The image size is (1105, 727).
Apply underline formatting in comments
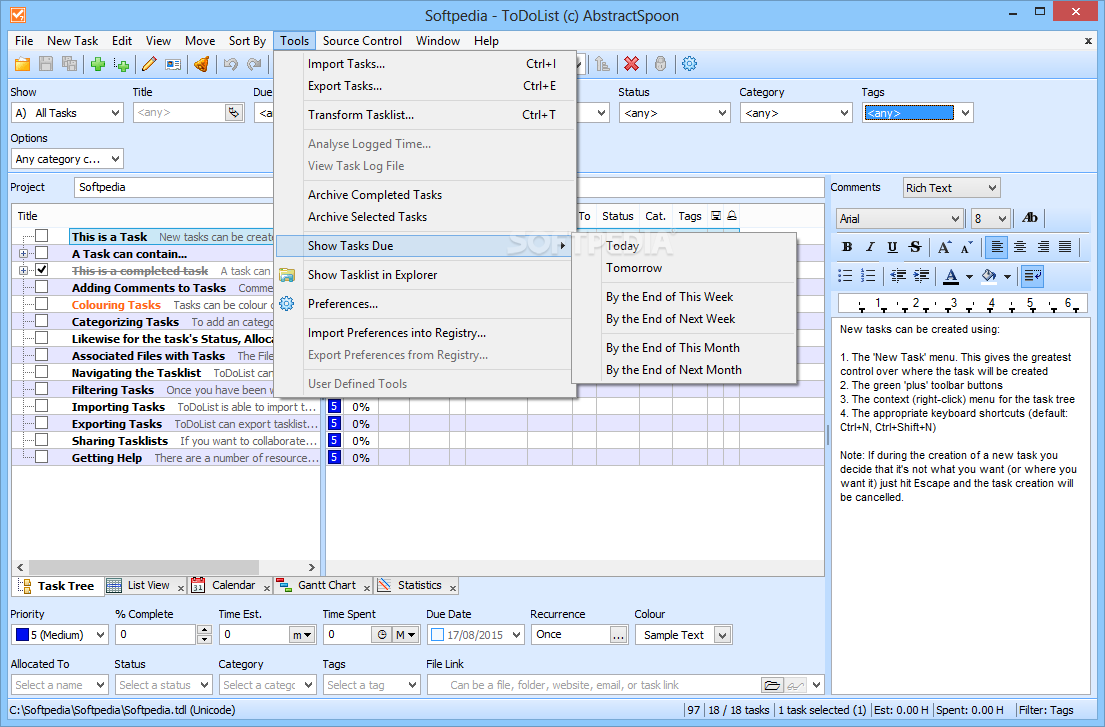[892, 247]
